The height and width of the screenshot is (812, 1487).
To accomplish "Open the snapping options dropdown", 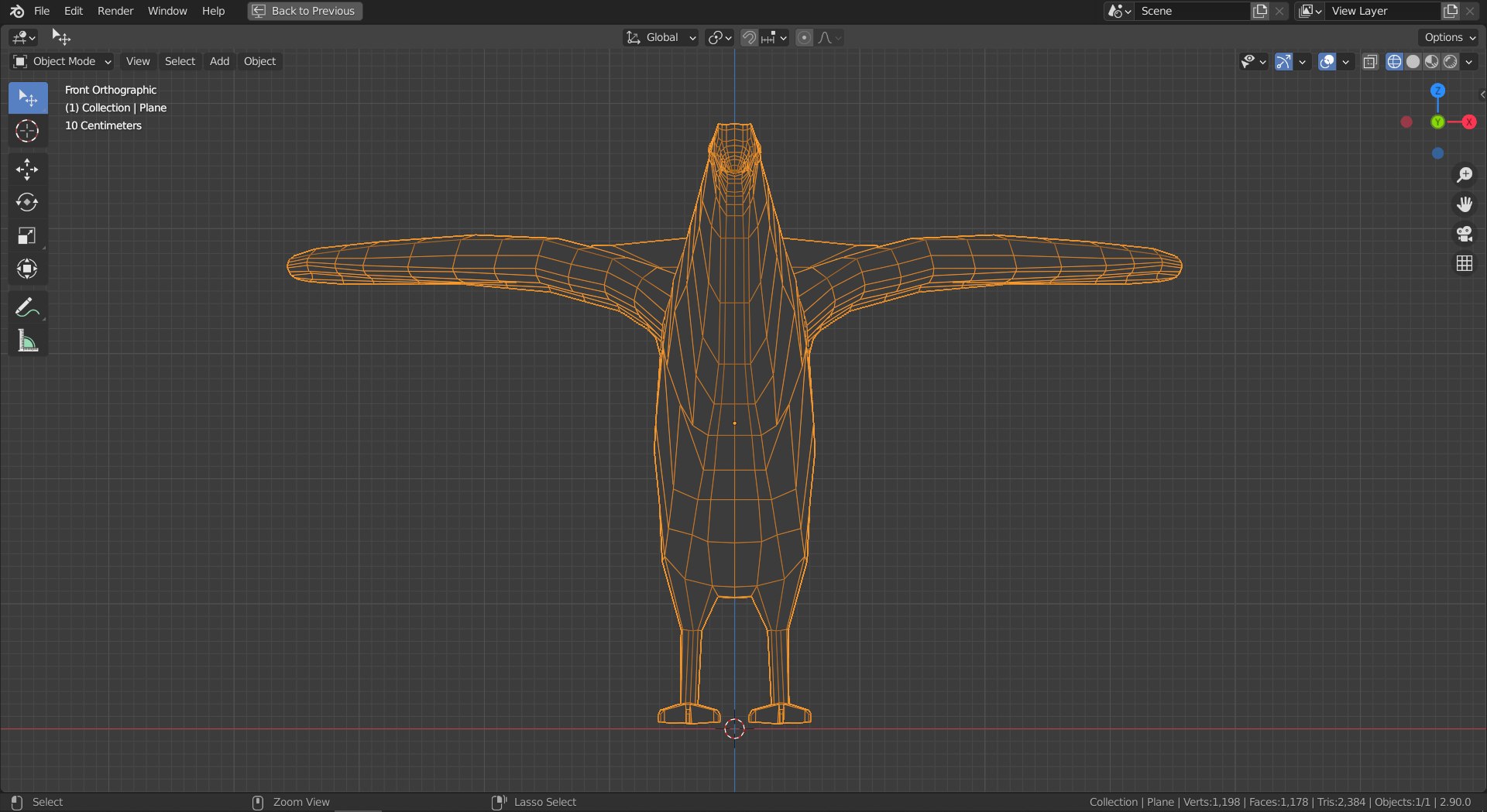I will point(774,37).
